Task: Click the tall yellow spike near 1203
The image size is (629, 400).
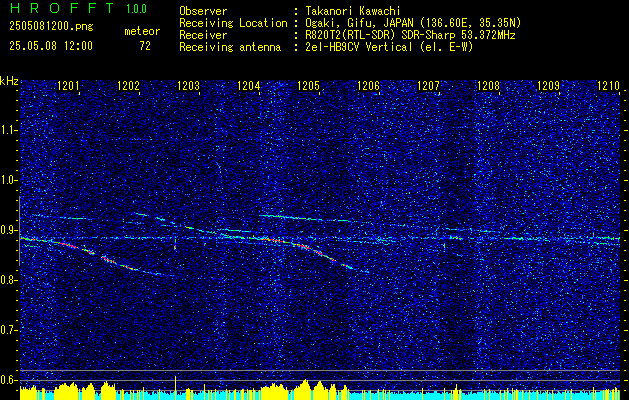Action: [x=175, y=388]
